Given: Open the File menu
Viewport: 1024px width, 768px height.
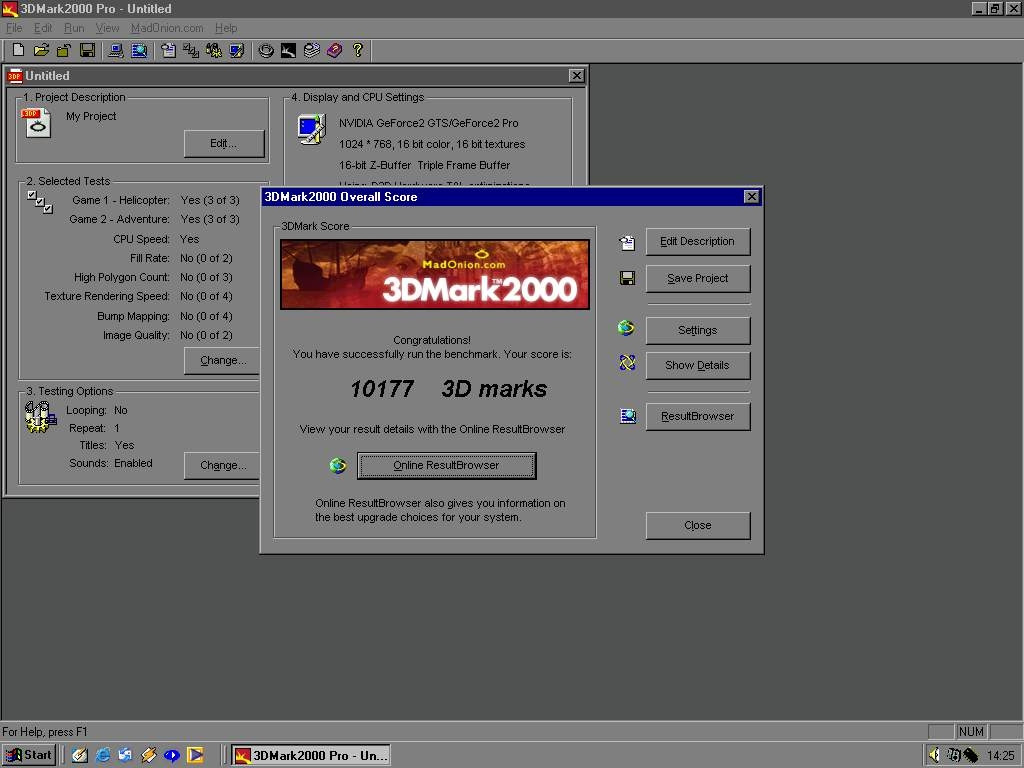Looking at the screenshot, I should point(14,28).
